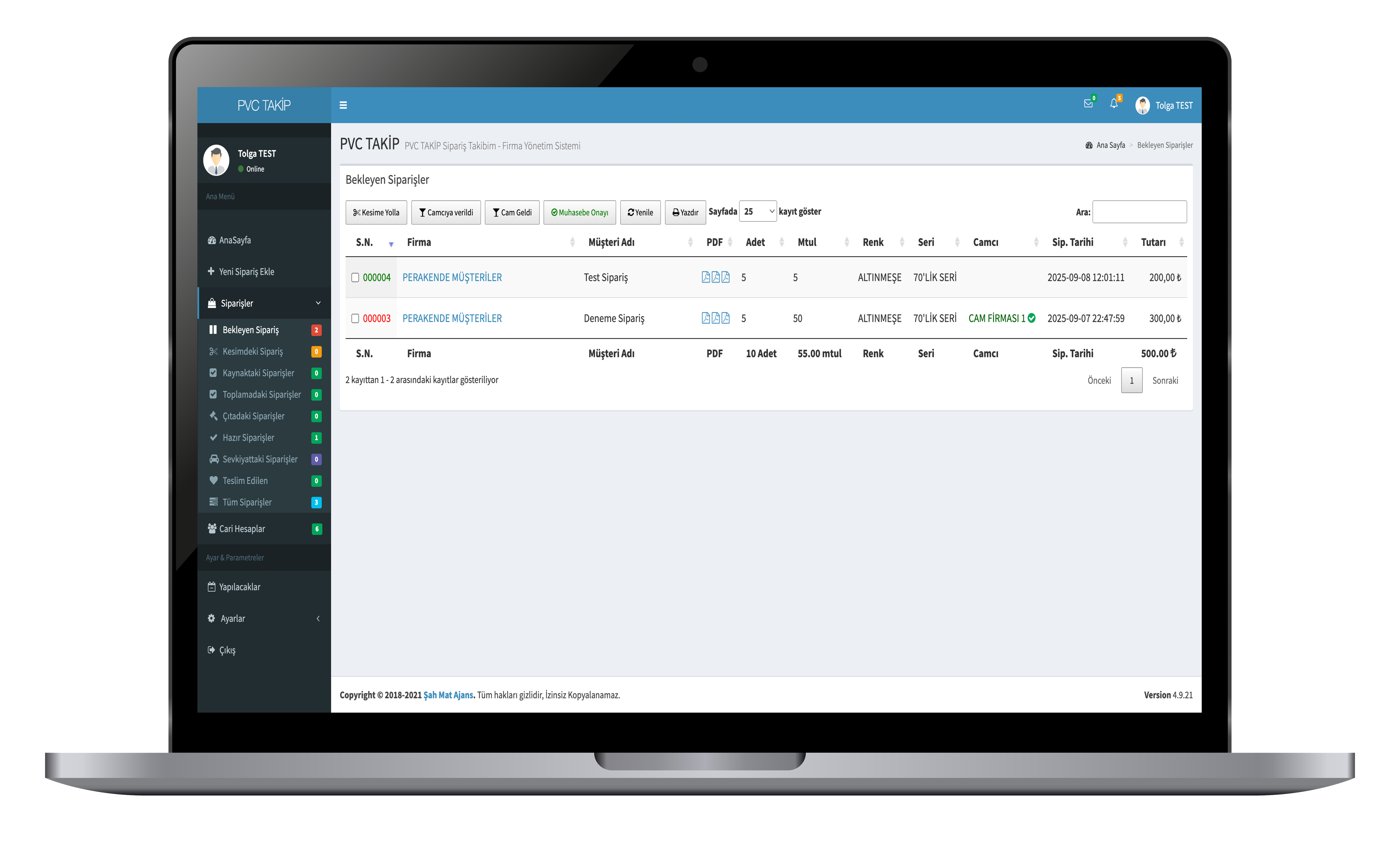1400x845 pixels.
Task: Toggle the sidebar hamburger menu icon
Action: (x=343, y=105)
